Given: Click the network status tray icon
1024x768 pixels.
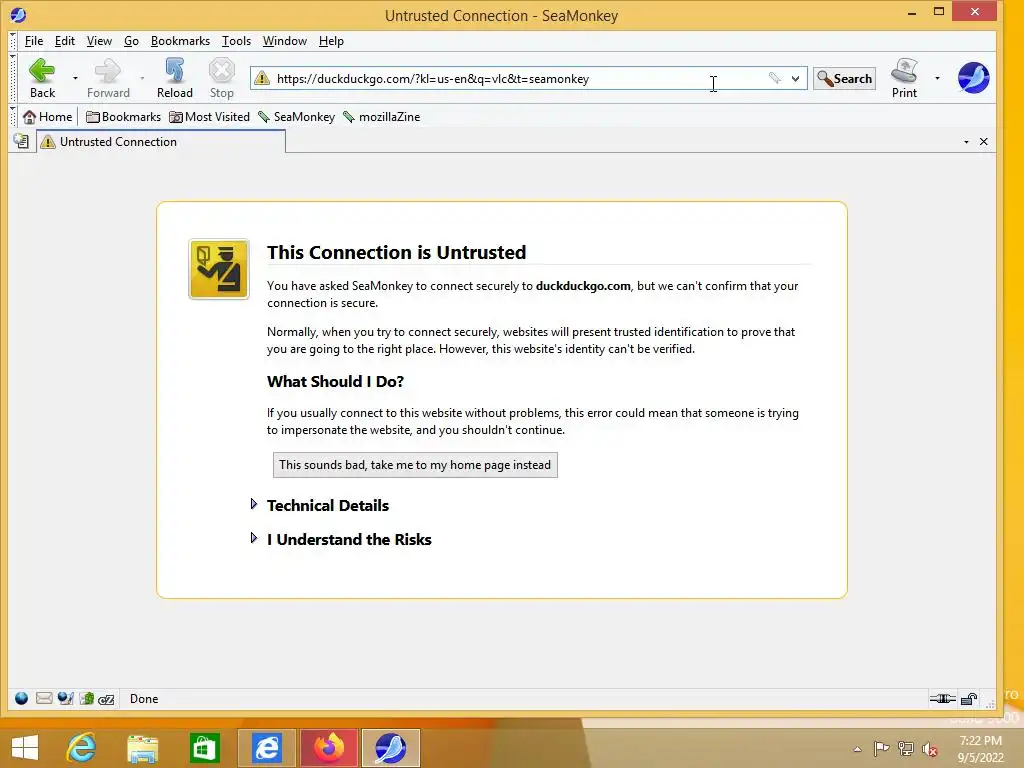Looking at the screenshot, I should (906, 748).
